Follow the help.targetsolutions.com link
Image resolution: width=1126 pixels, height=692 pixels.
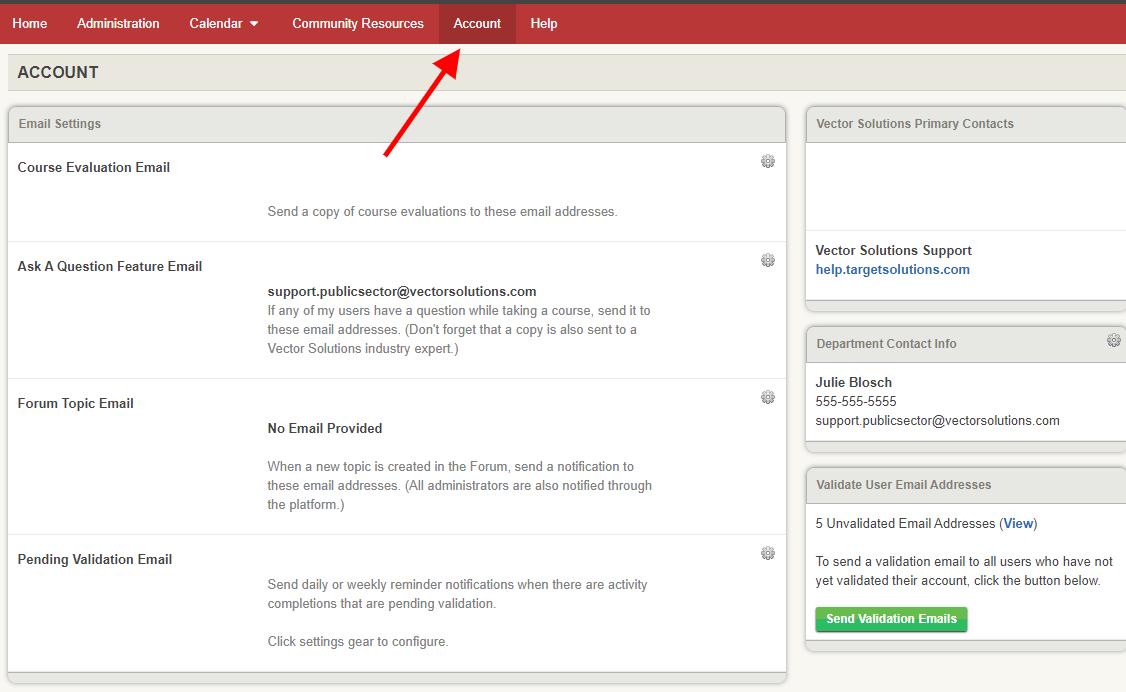coord(892,269)
